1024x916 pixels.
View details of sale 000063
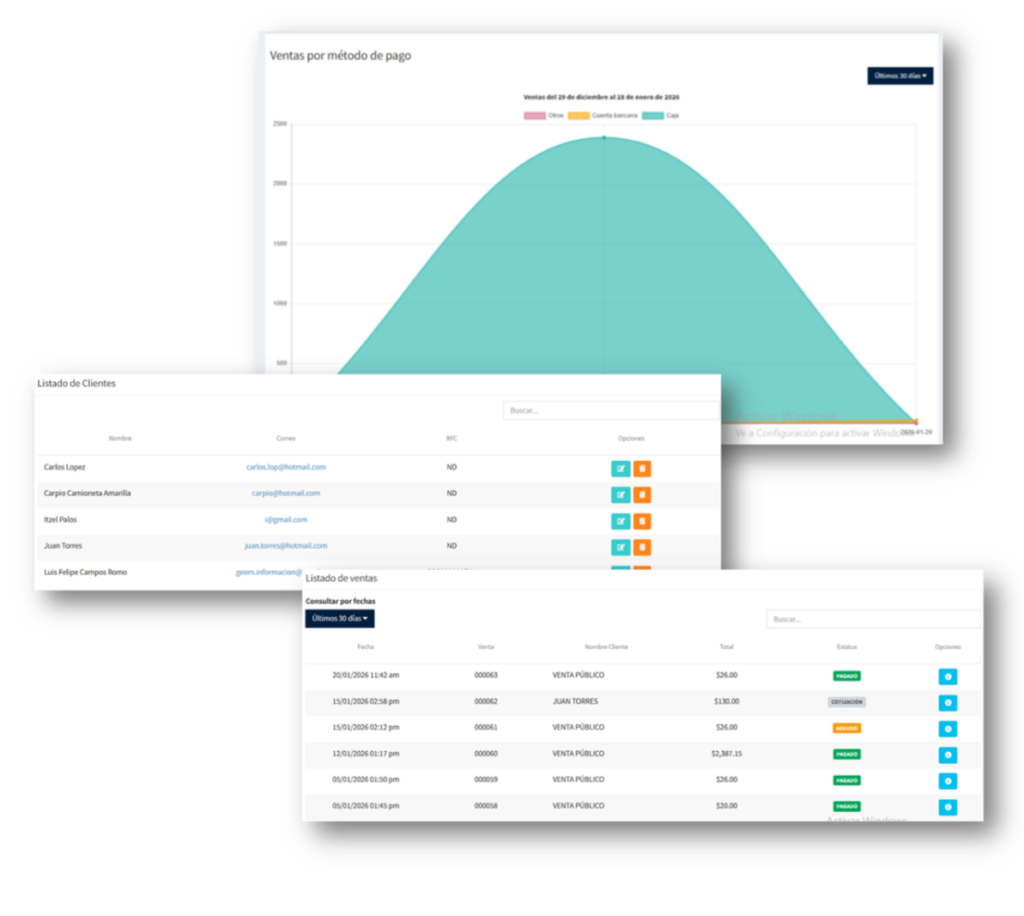click(947, 676)
